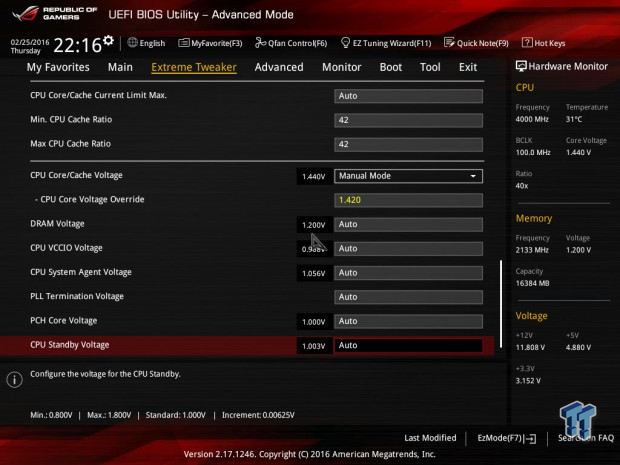Select the Extreme Tweaker tab

point(194,67)
